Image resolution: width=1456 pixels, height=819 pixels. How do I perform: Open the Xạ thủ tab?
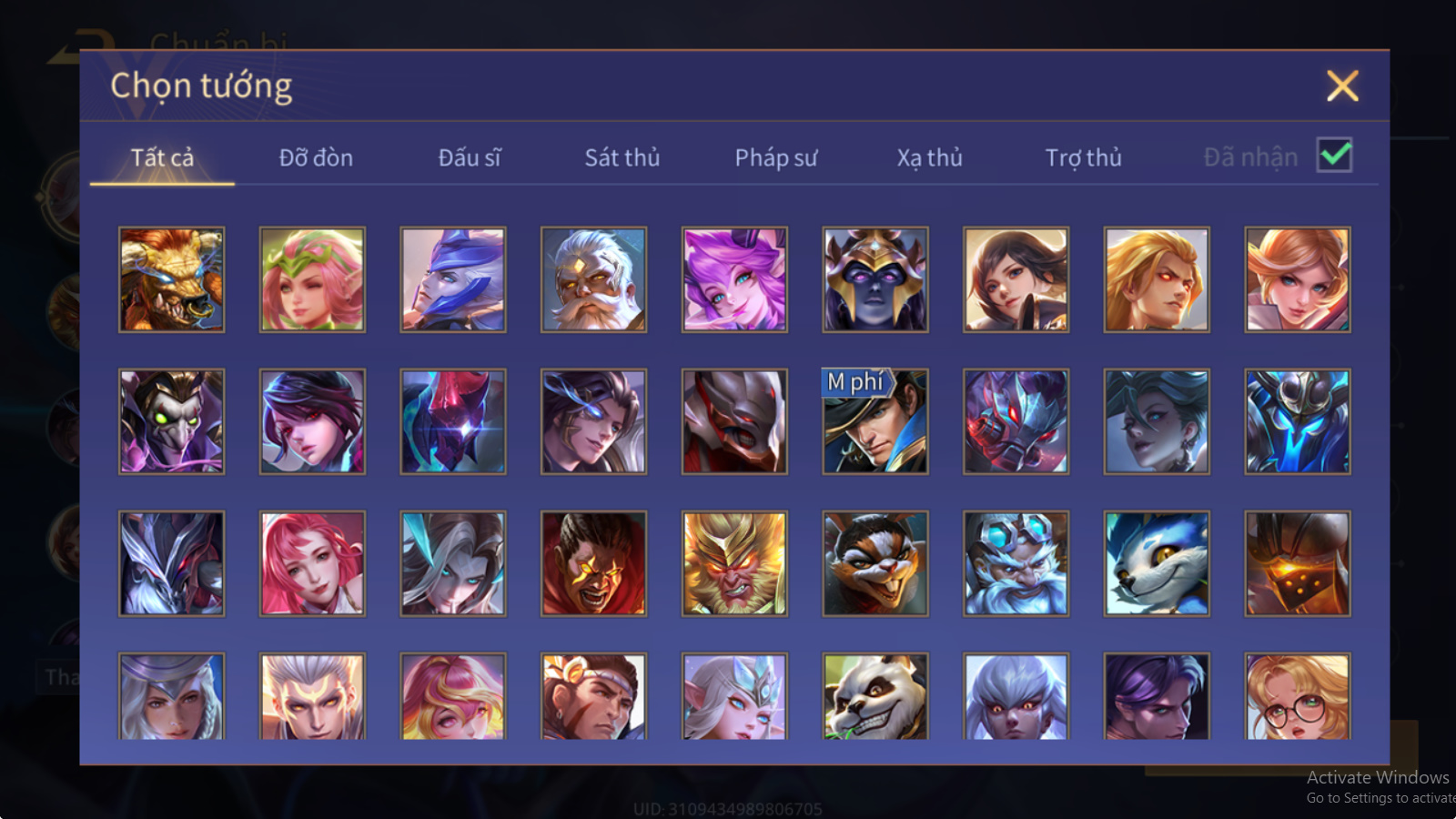[x=929, y=157]
